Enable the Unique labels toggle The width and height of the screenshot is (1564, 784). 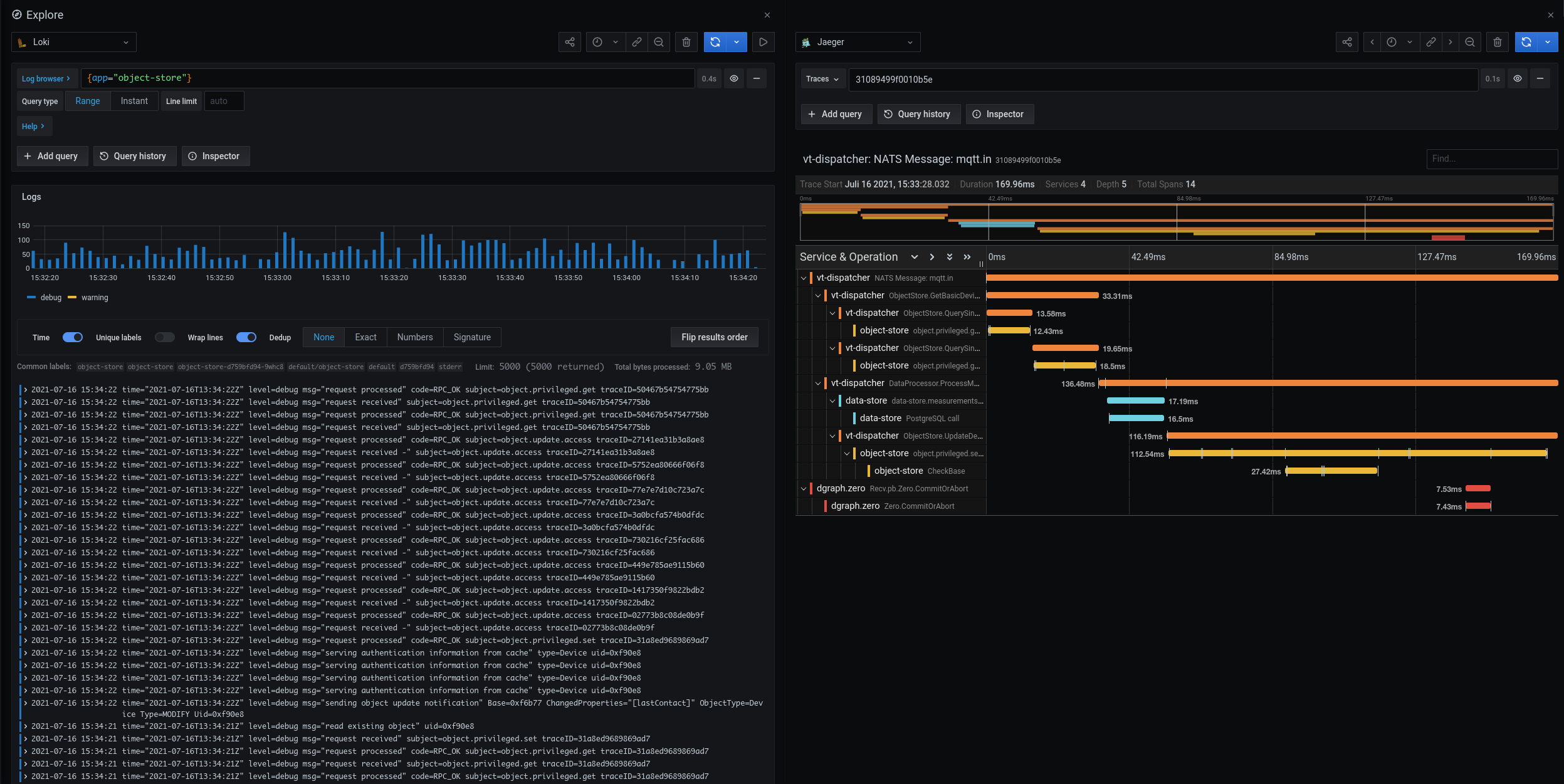(x=165, y=337)
